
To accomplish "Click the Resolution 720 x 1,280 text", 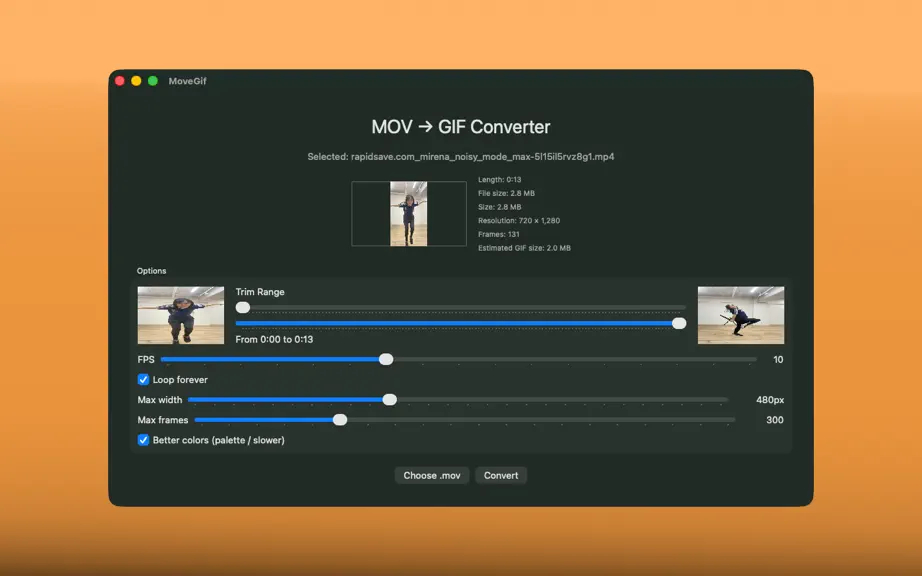I will (x=519, y=220).
